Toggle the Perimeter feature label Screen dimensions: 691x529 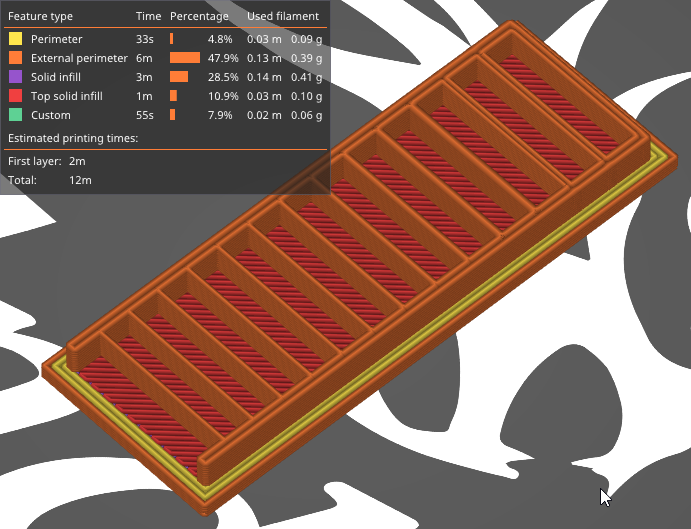pyautogui.click(x=56, y=39)
